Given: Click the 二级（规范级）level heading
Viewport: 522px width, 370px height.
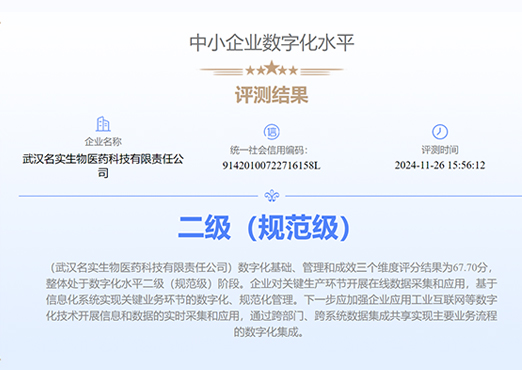Looking at the screenshot, I should (263, 227).
